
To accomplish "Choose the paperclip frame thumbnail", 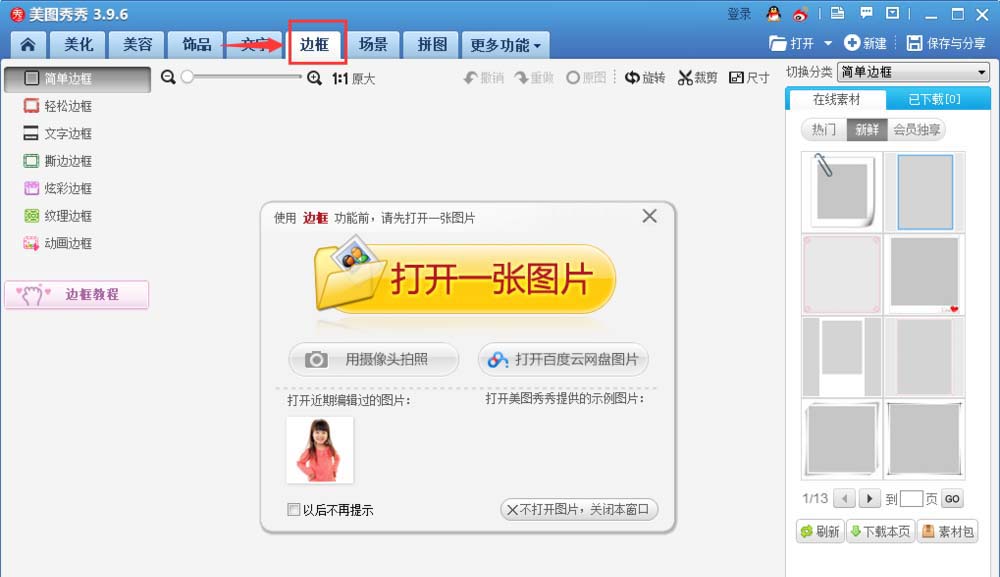I will point(842,191).
